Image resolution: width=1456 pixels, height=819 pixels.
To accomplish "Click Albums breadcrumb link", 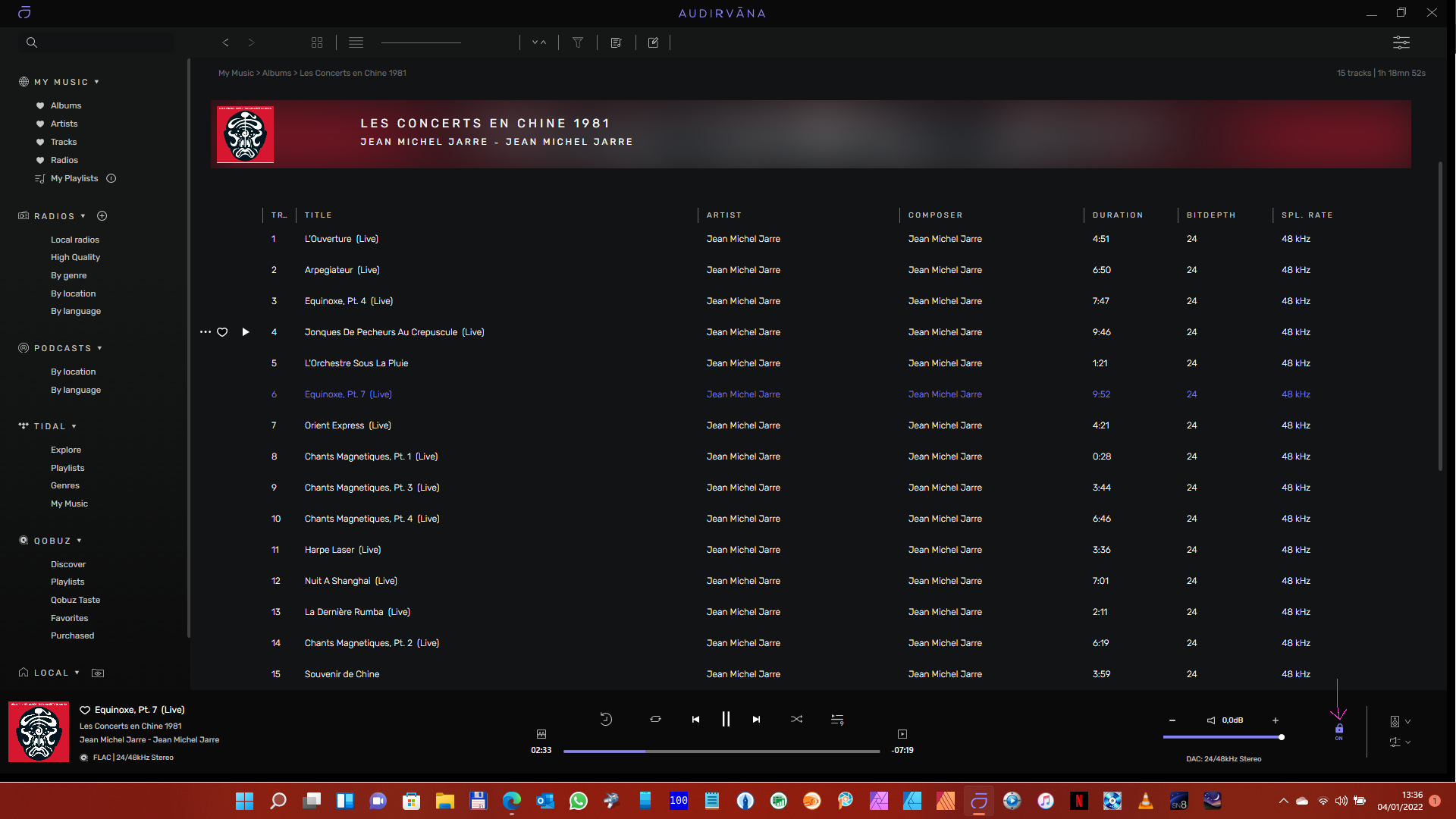I will pyautogui.click(x=277, y=73).
